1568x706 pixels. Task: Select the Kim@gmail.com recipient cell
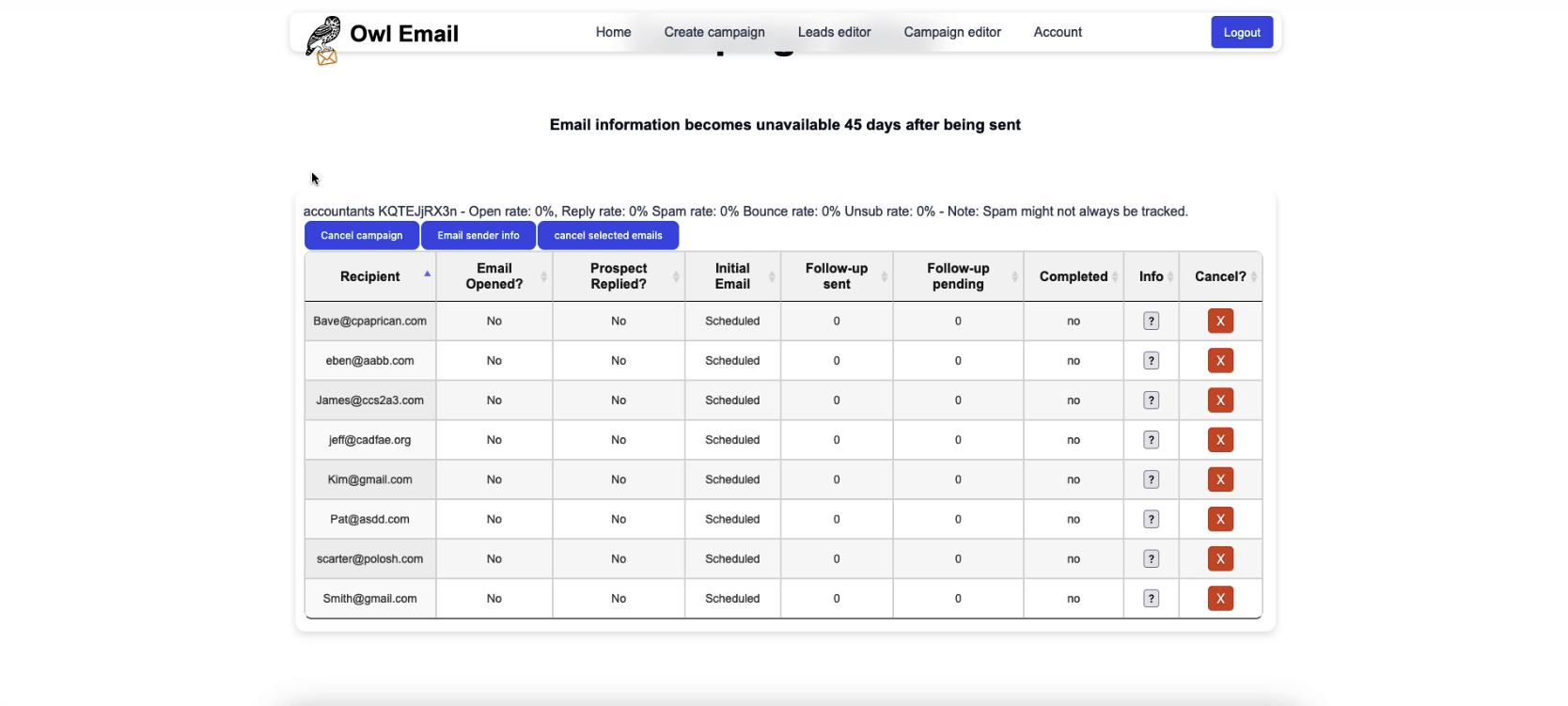point(370,479)
